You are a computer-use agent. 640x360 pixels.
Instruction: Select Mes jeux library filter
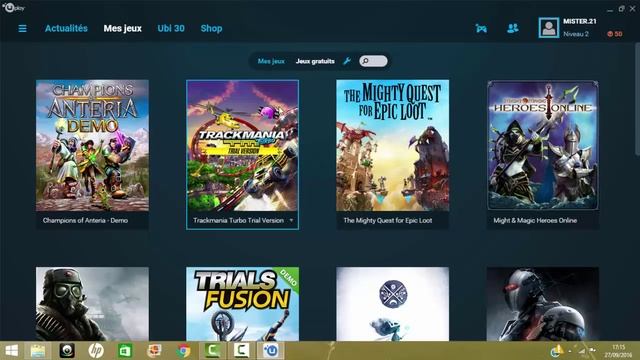coord(271,61)
